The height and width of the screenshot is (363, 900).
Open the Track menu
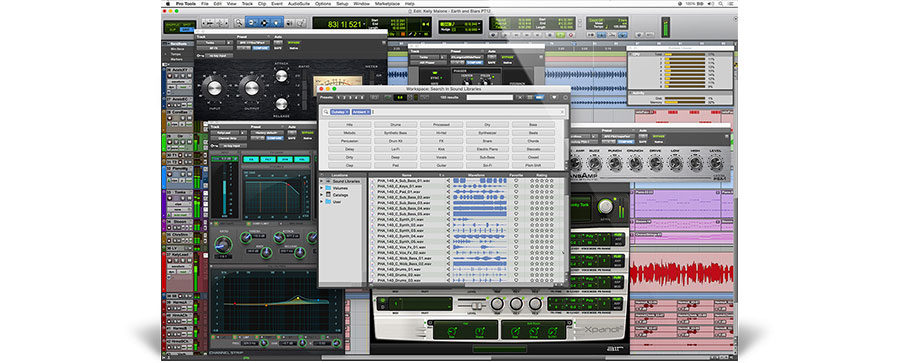(247, 3)
